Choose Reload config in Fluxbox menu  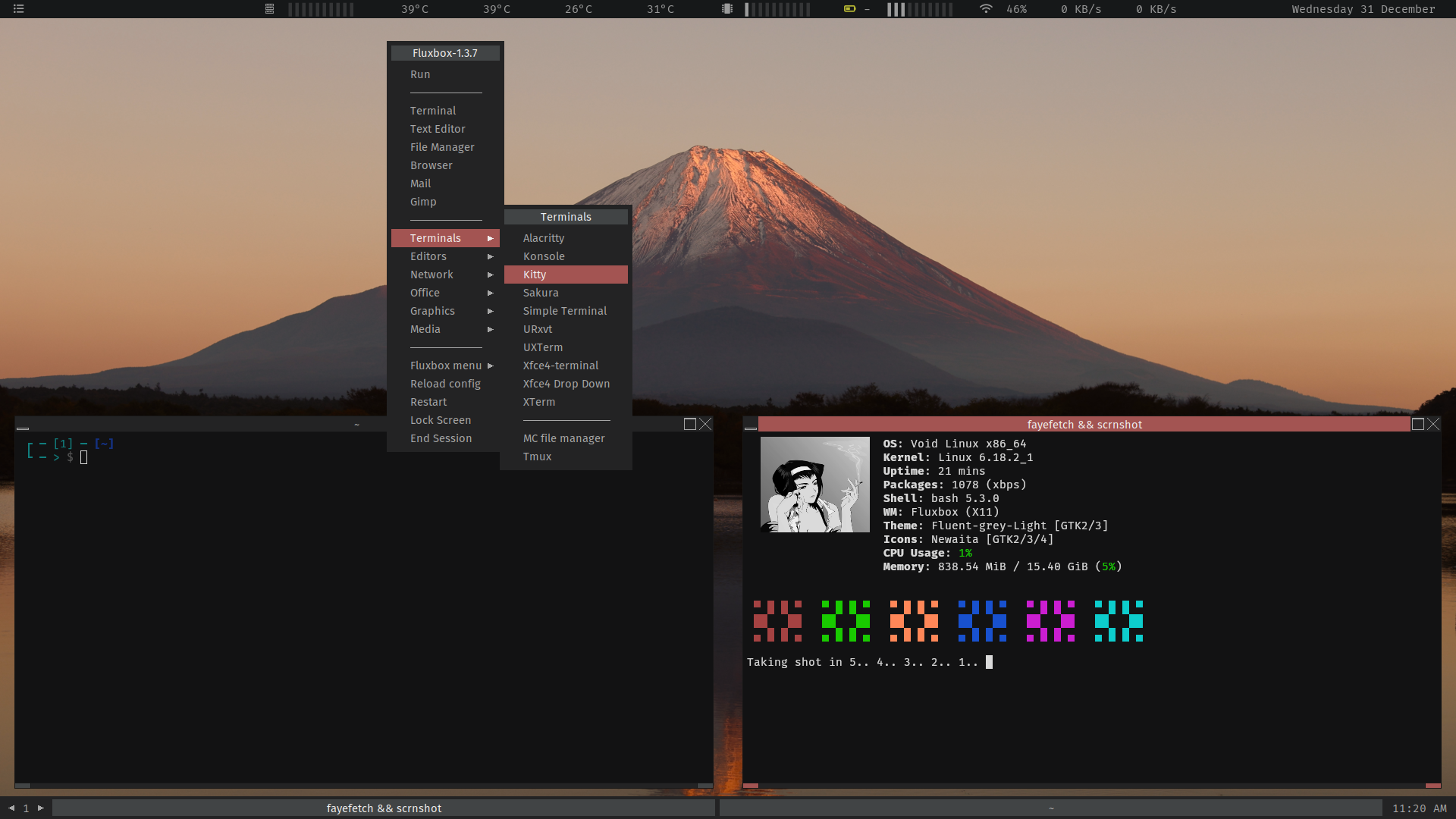tap(445, 384)
